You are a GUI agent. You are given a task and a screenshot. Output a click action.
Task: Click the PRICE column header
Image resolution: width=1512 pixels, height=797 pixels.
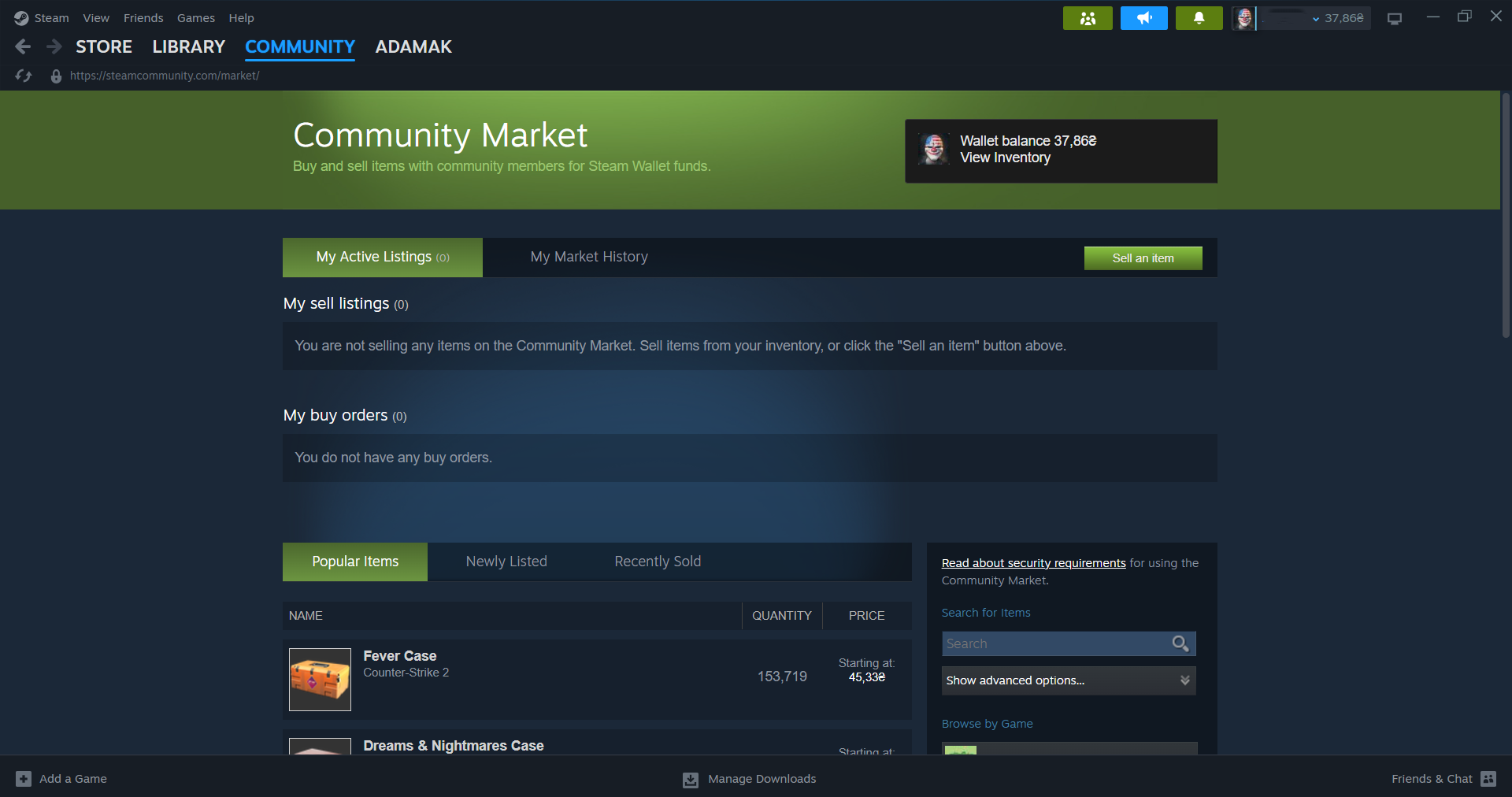[866, 616]
